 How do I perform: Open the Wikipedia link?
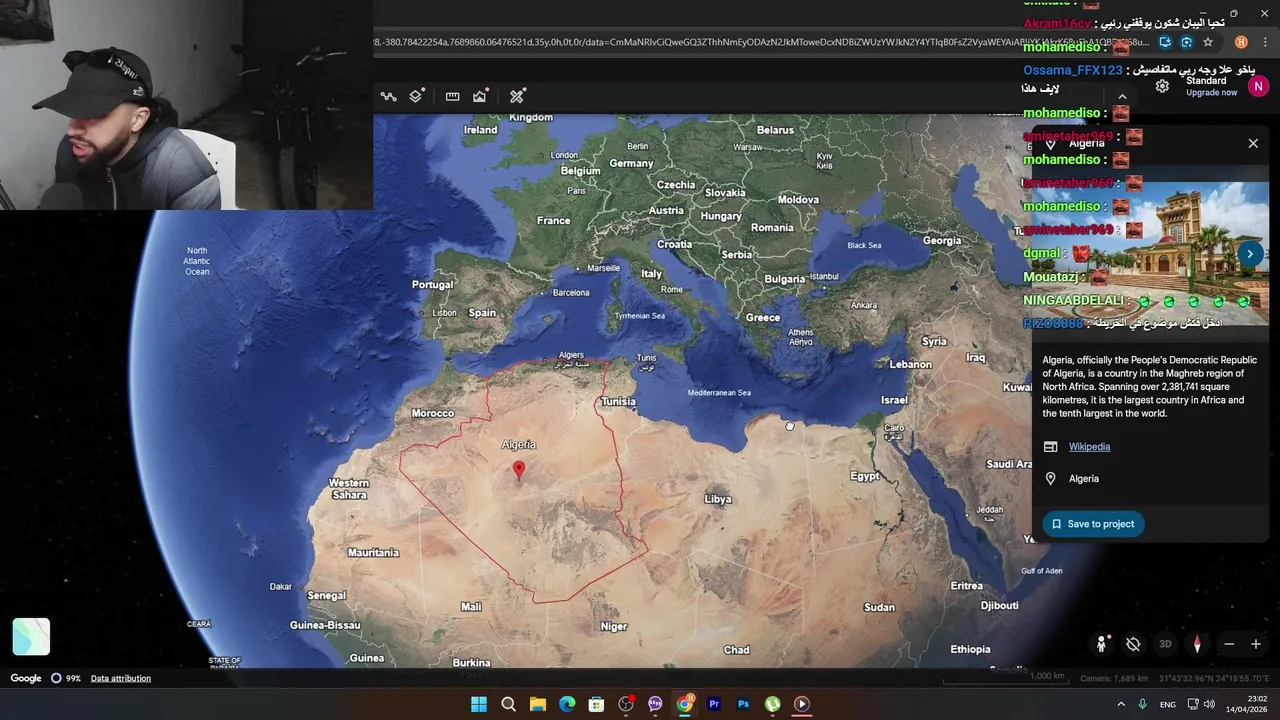1089,447
